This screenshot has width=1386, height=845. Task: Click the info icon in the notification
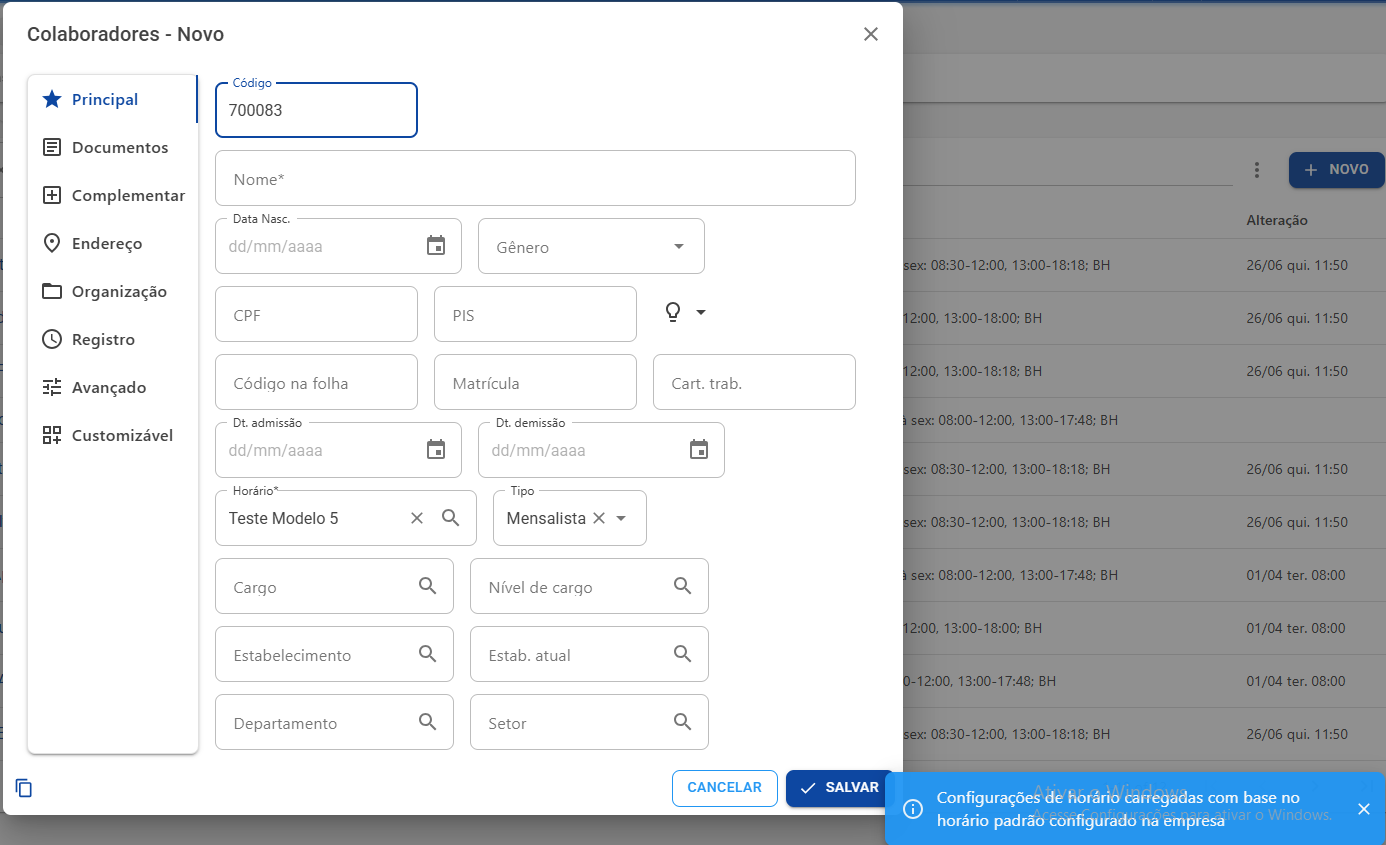point(912,809)
